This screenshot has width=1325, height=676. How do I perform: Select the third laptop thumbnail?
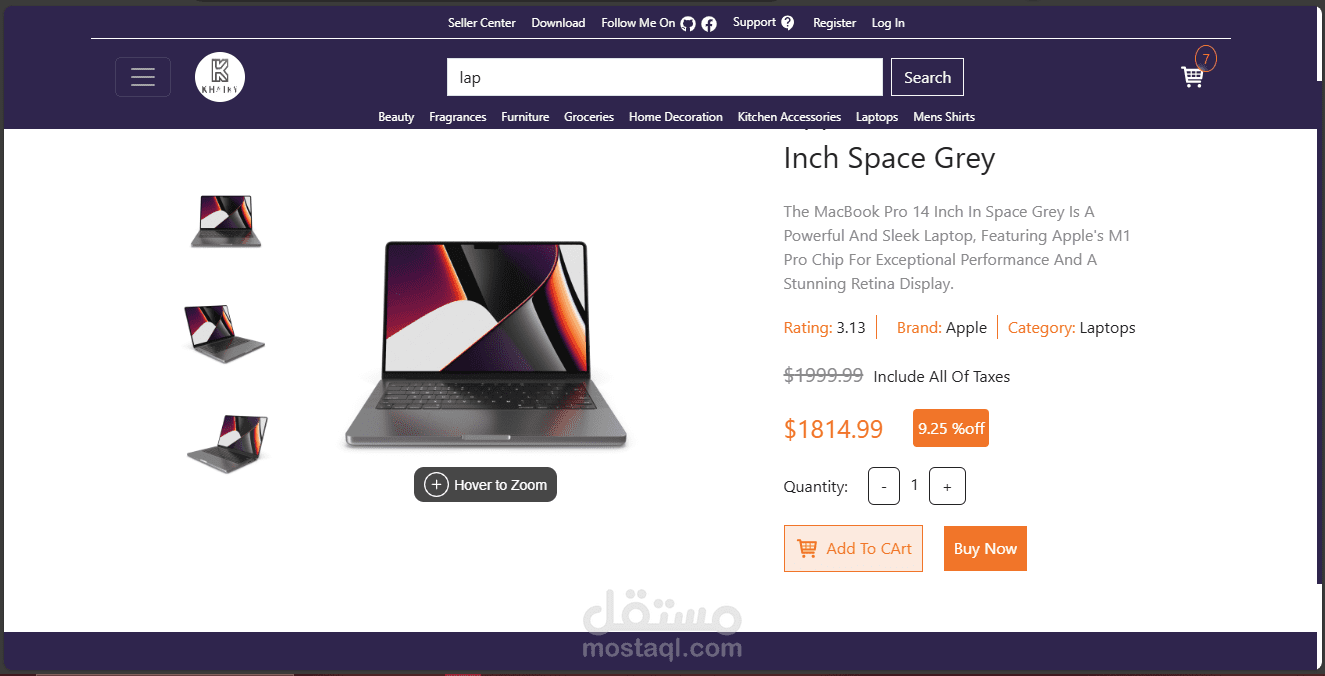(227, 443)
